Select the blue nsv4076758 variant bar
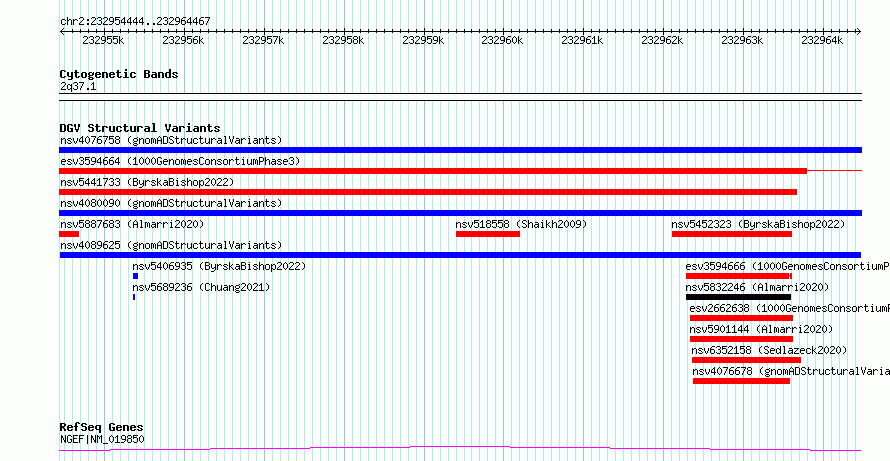 pyautogui.click(x=460, y=150)
